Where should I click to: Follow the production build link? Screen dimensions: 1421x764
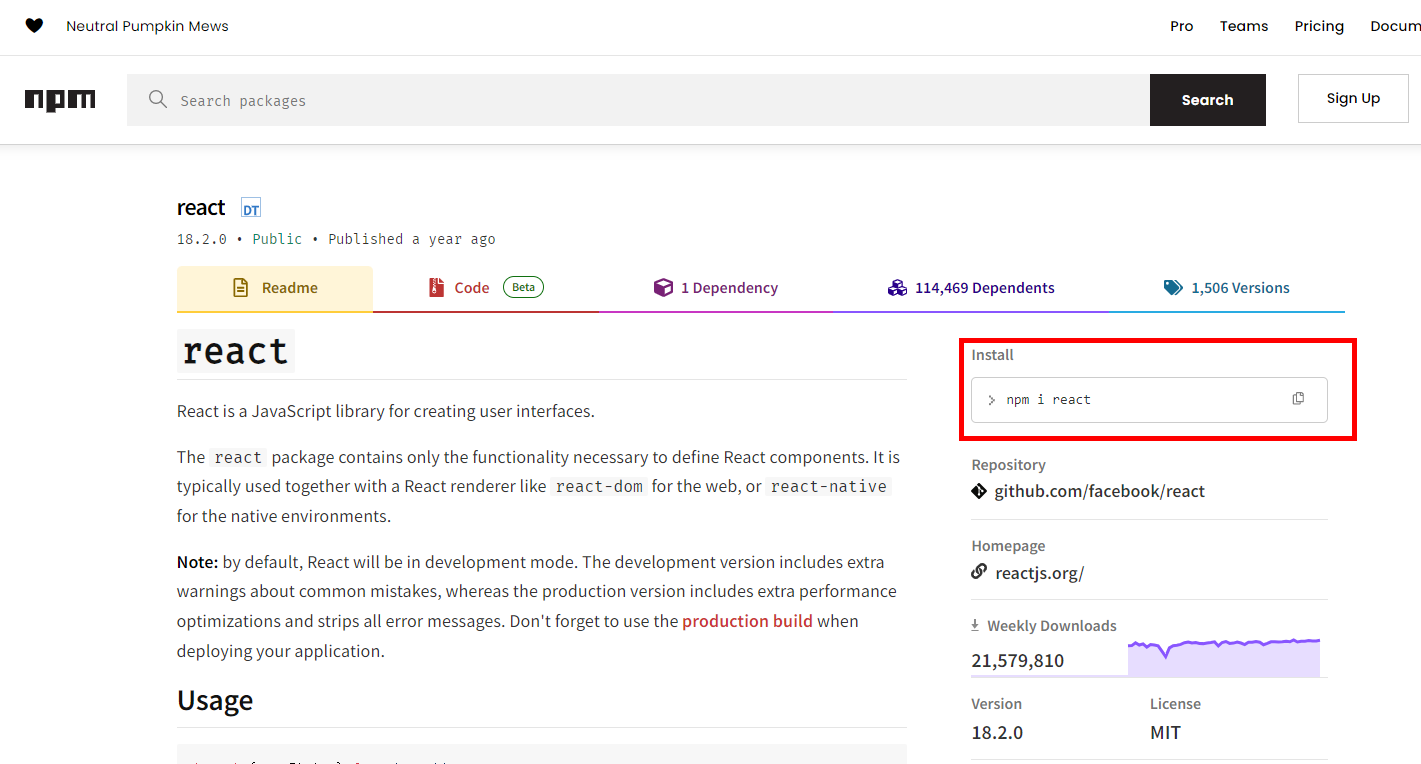click(747, 621)
